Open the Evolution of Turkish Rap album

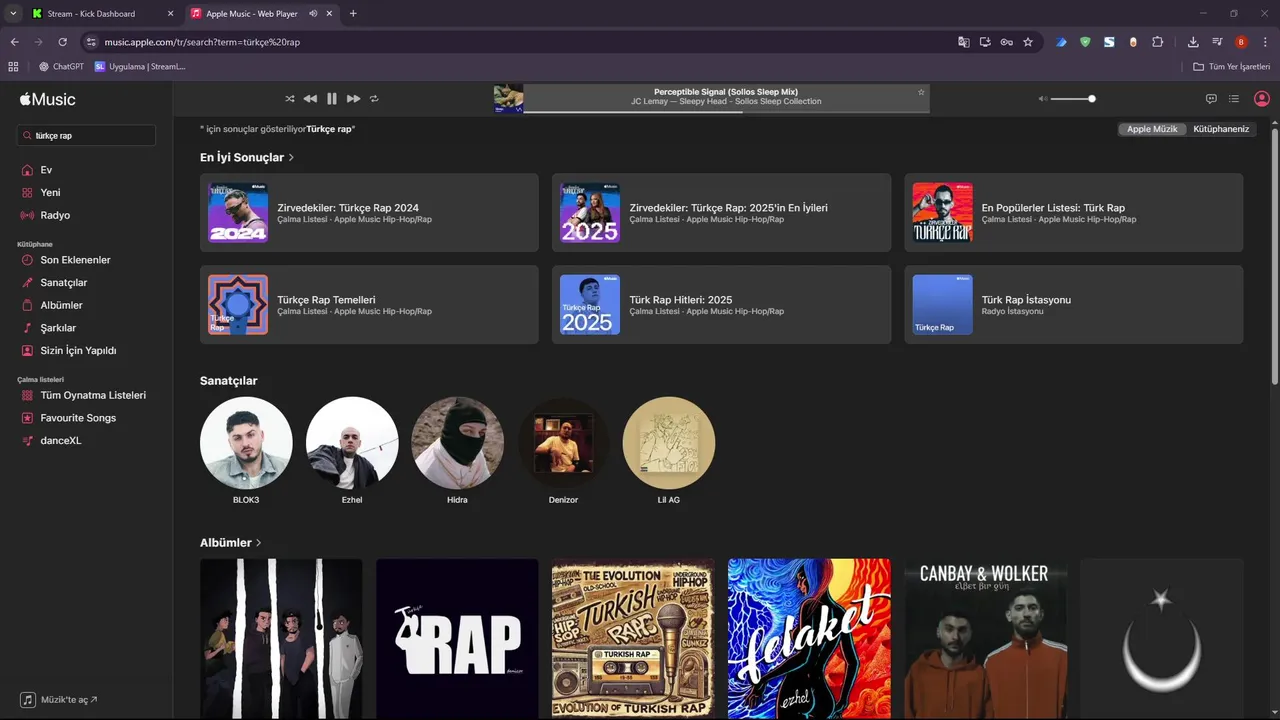[x=633, y=639]
